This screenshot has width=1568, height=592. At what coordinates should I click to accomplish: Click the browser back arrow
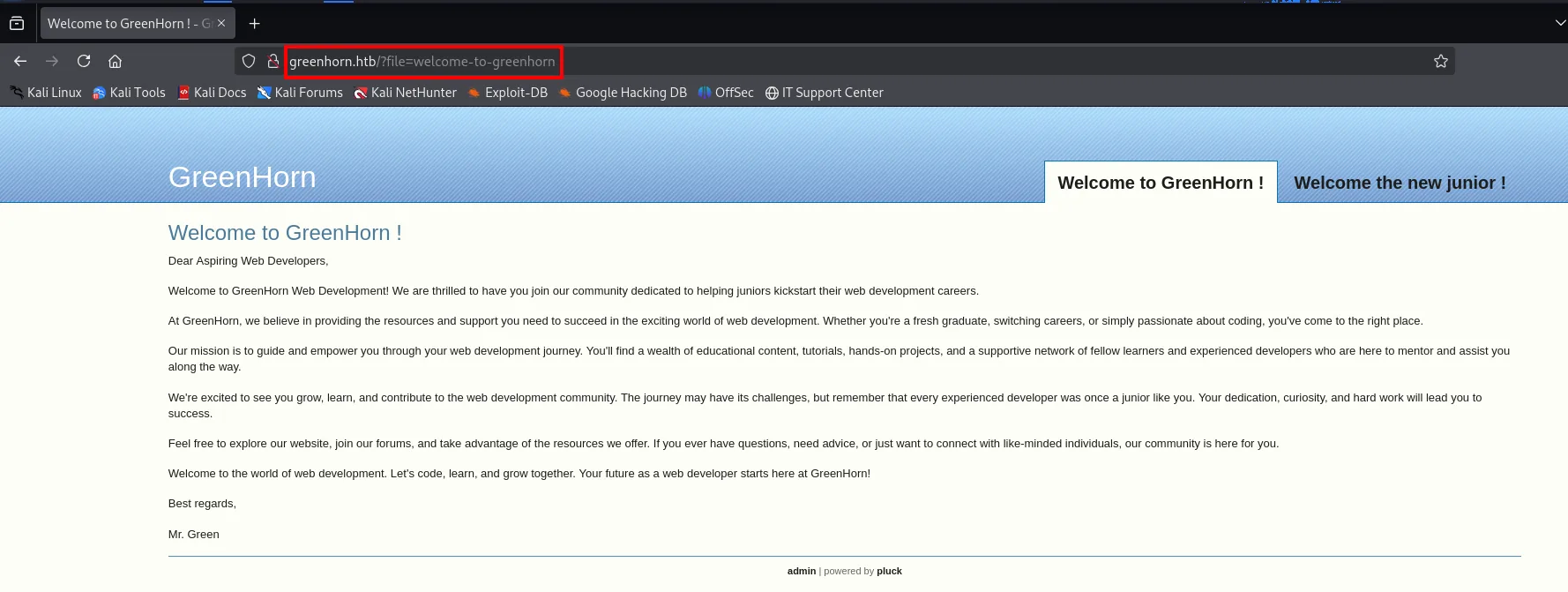(20, 61)
